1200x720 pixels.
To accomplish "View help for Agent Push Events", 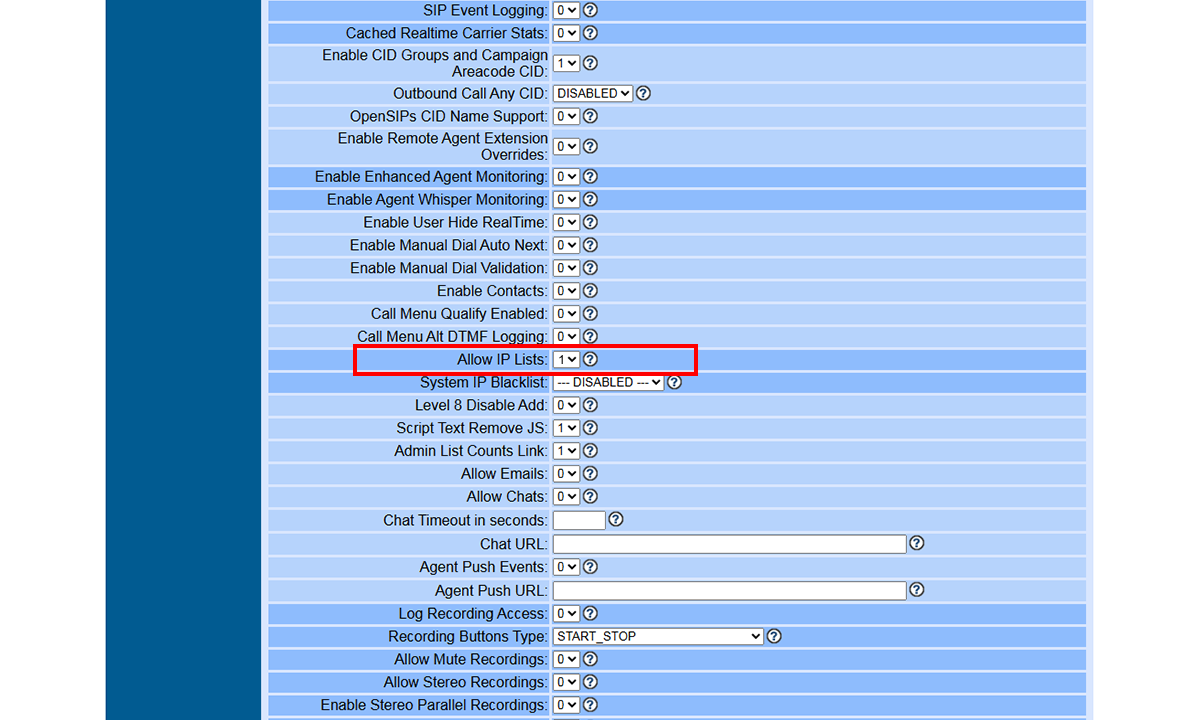I will (x=590, y=567).
